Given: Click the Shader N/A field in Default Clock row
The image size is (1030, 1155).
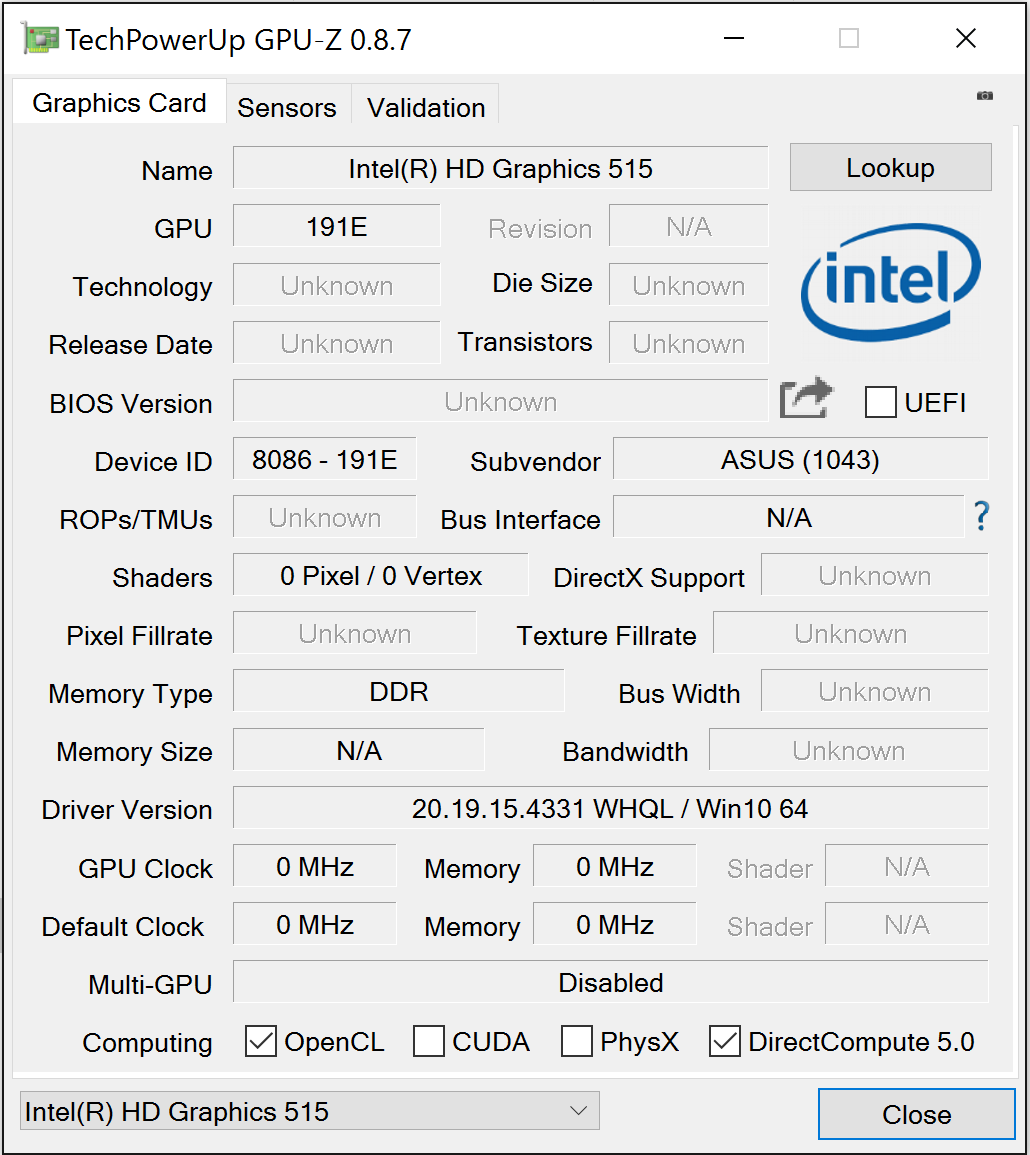Looking at the screenshot, I should (x=907, y=924).
